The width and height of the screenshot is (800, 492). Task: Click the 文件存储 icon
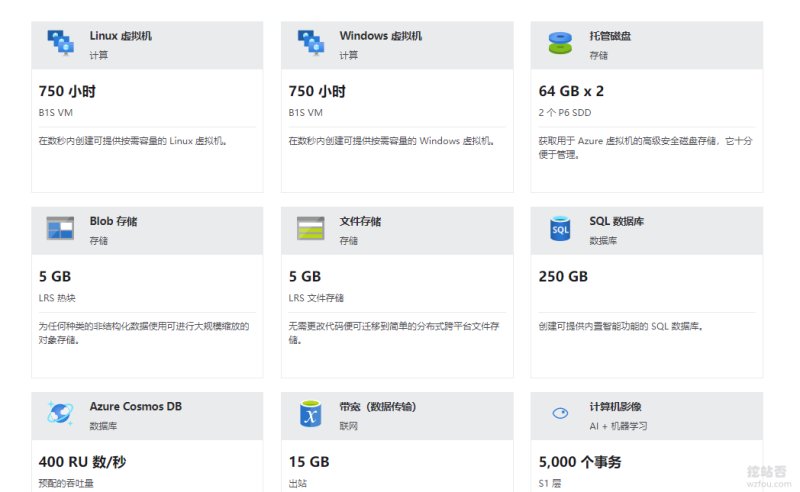click(x=310, y=228)
